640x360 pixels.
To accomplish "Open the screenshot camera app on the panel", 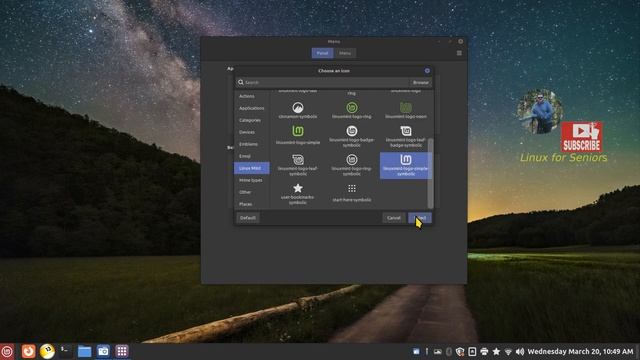I will pos(103,351).
